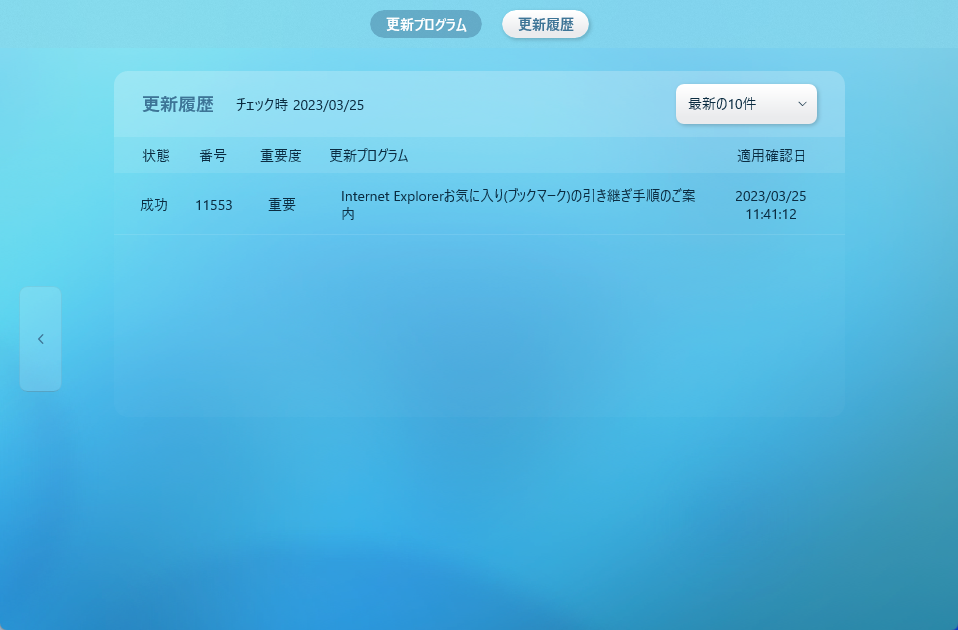This screenshot has width=958, height=630.
Task: Click the 番号 column header
Action: (213, 156)
